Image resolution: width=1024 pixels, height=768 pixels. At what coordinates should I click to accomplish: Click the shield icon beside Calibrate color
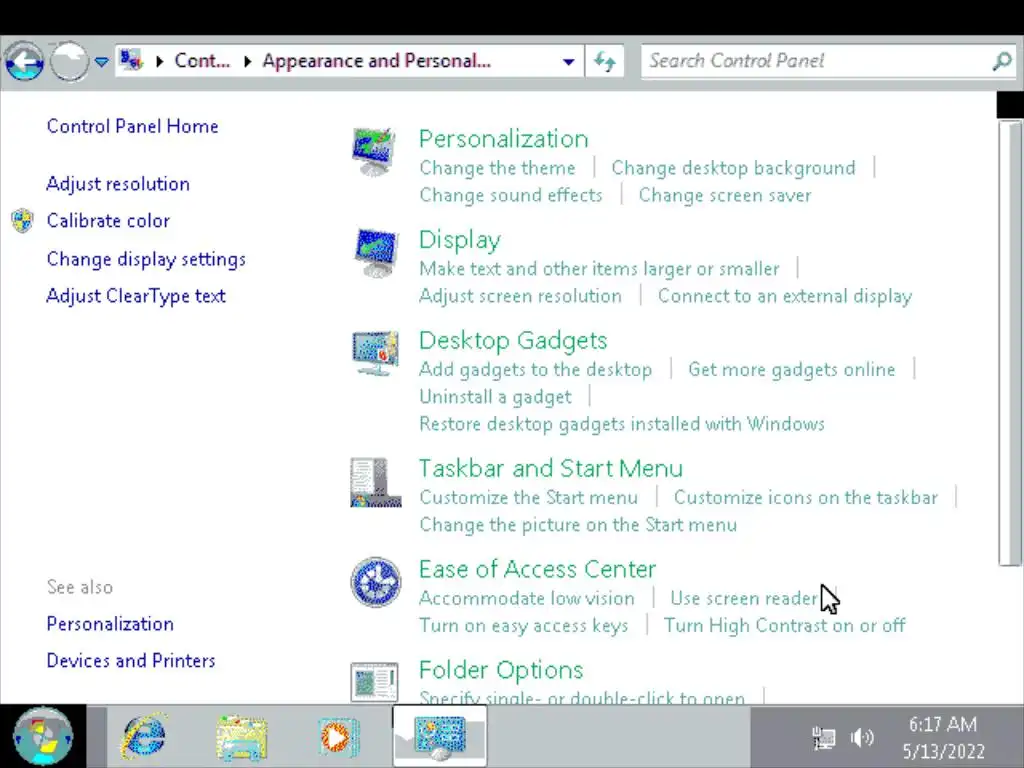click(x=22, y=221)
